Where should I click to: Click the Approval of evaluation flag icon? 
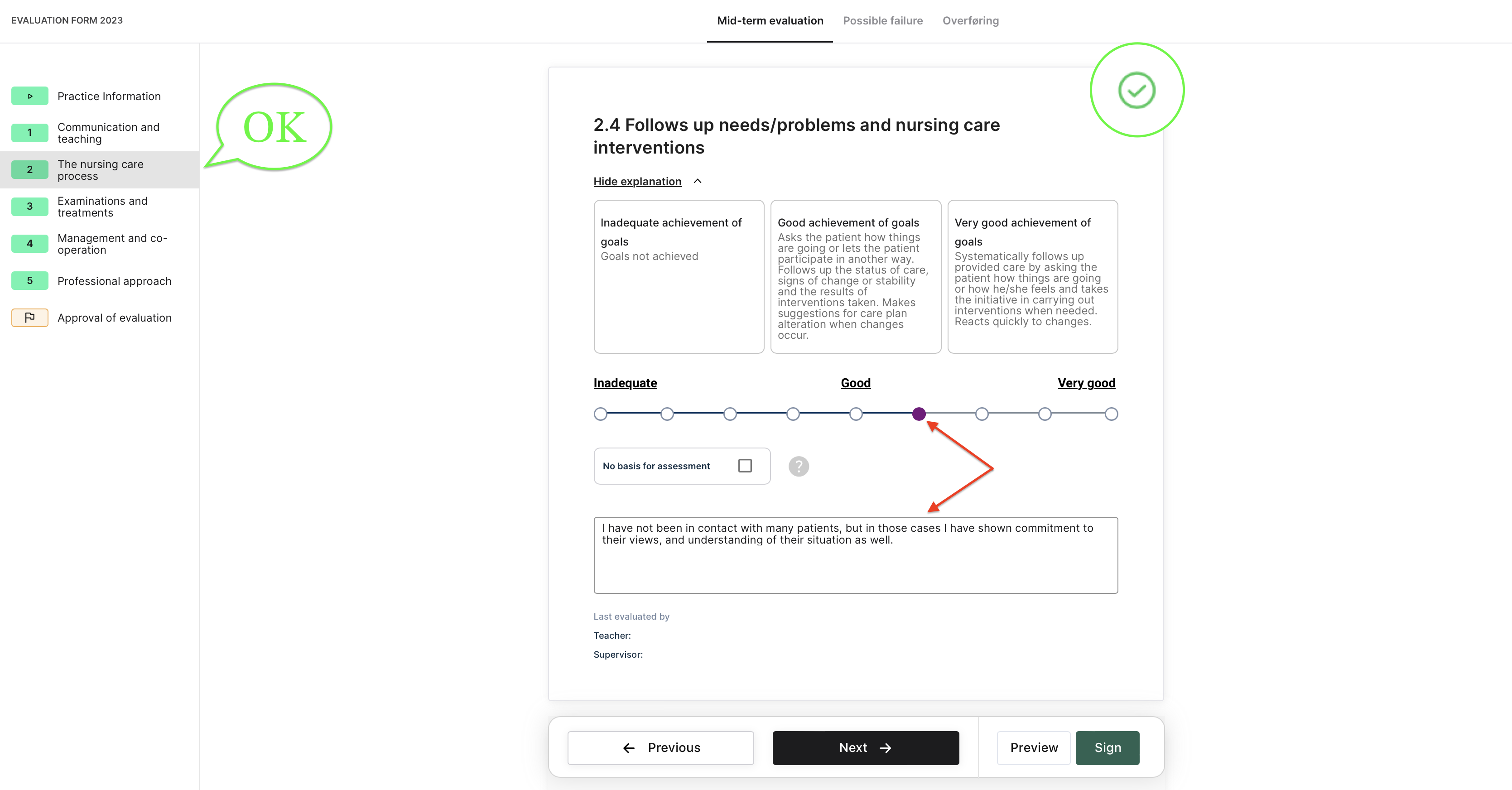(x=29, y=318)
